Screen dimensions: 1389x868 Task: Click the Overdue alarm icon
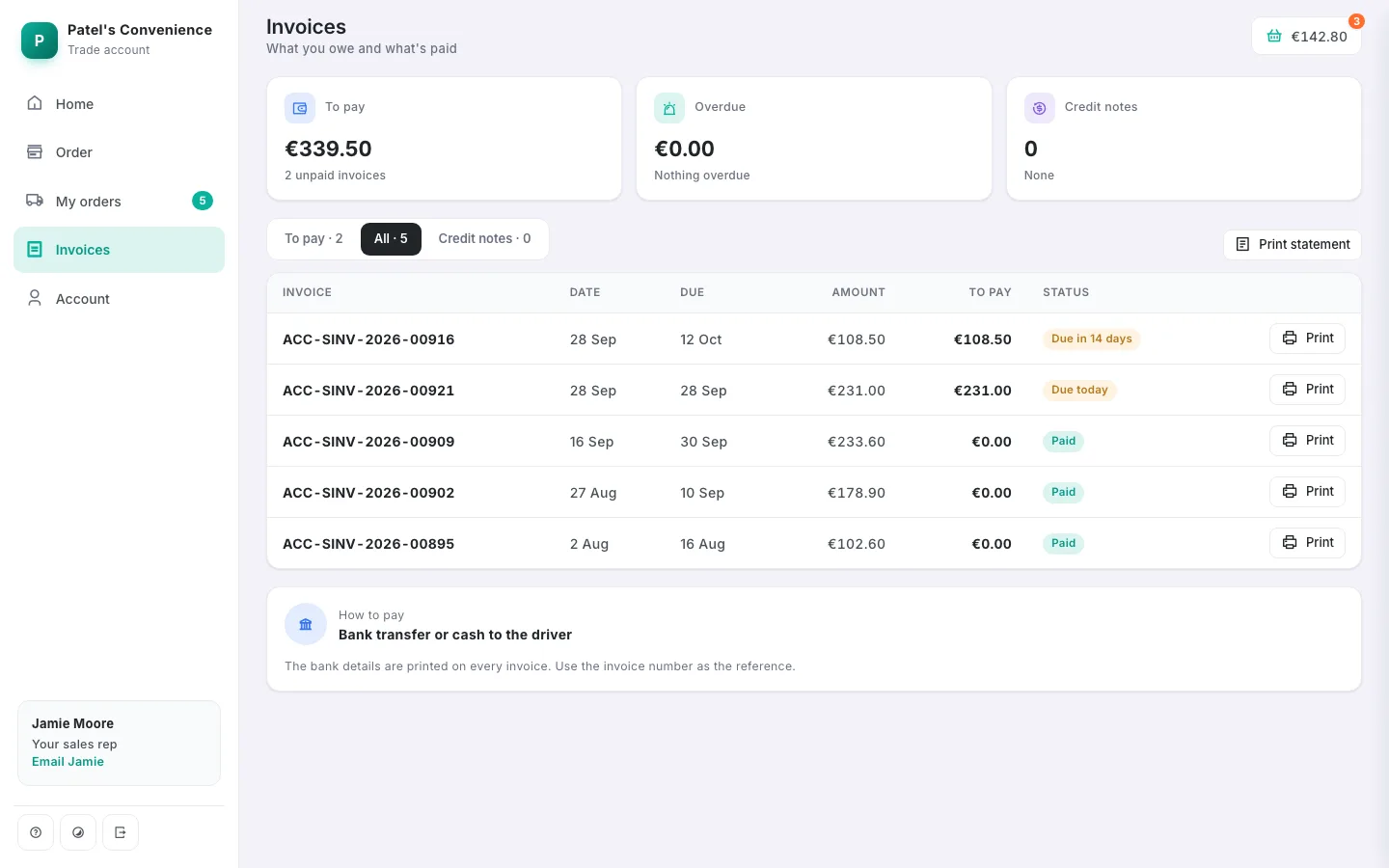(669, 108)
